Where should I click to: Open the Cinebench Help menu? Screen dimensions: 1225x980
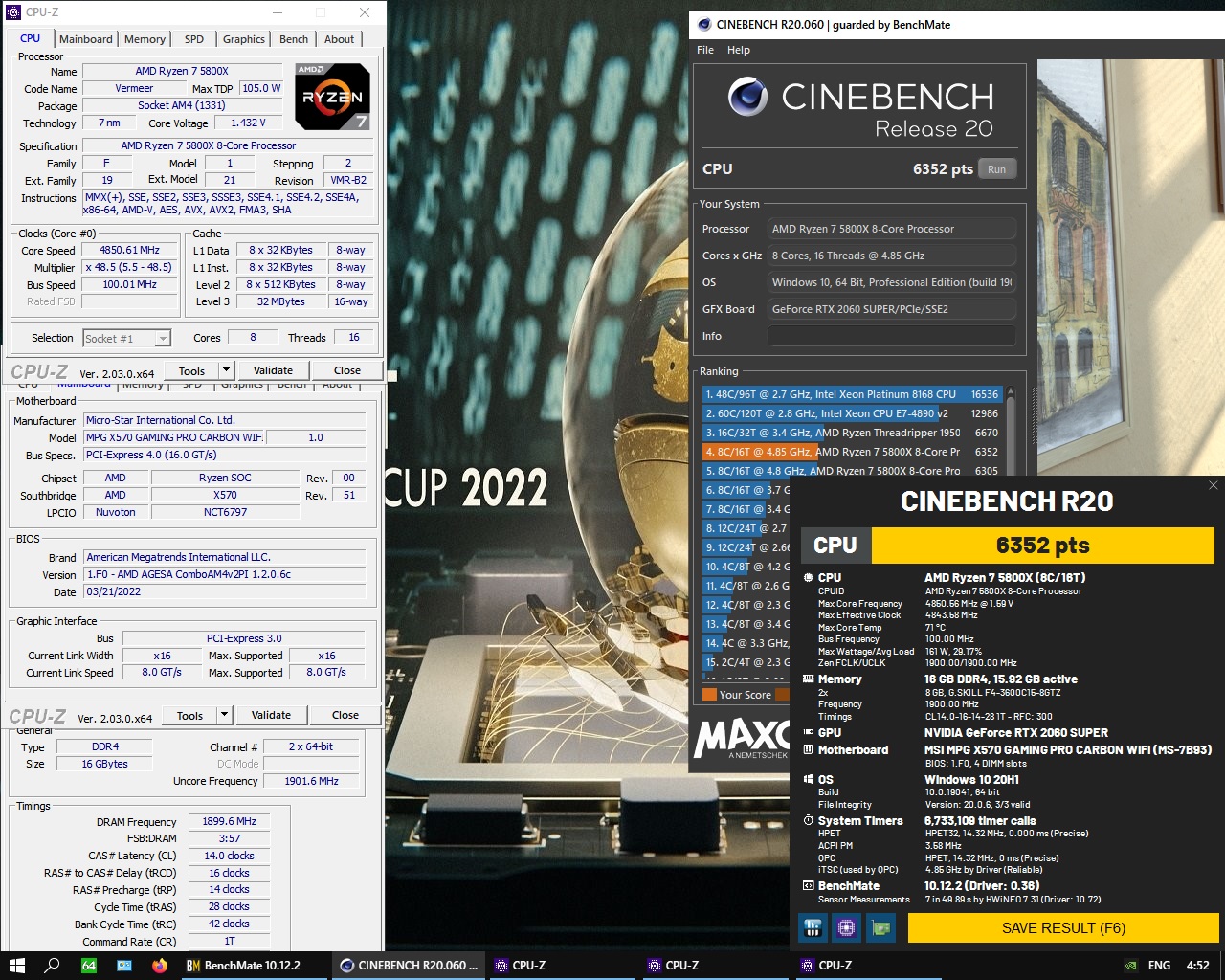tap(739, 50)
